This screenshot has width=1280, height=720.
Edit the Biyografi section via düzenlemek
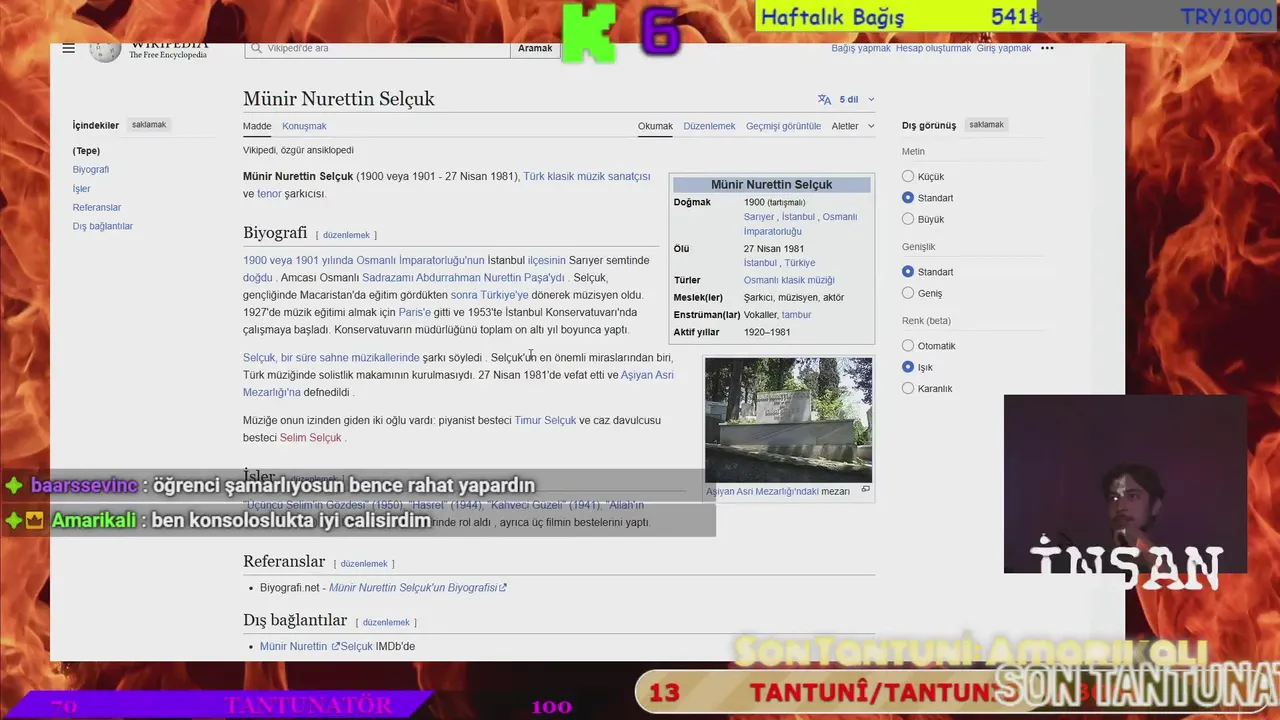click(346, 235)
